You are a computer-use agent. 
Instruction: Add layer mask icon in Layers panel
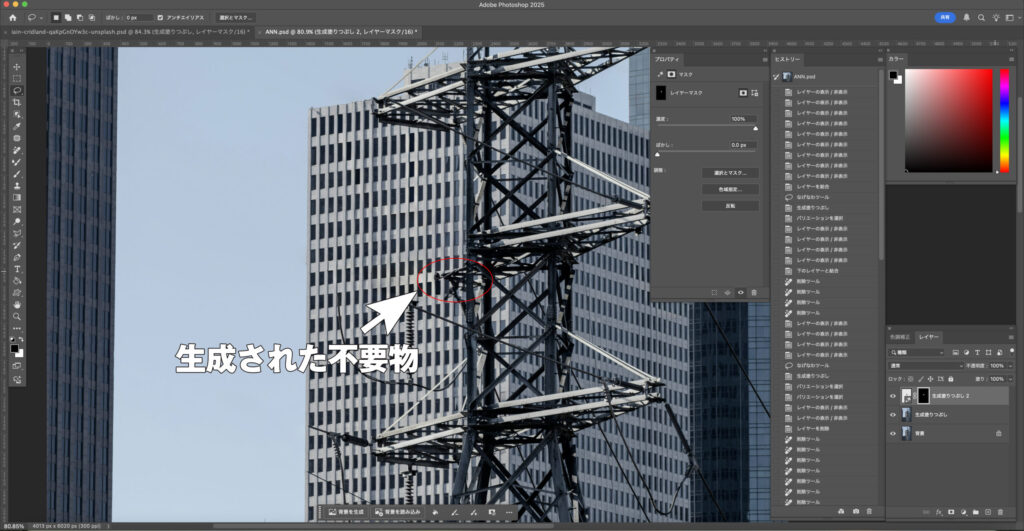point(951,512)
